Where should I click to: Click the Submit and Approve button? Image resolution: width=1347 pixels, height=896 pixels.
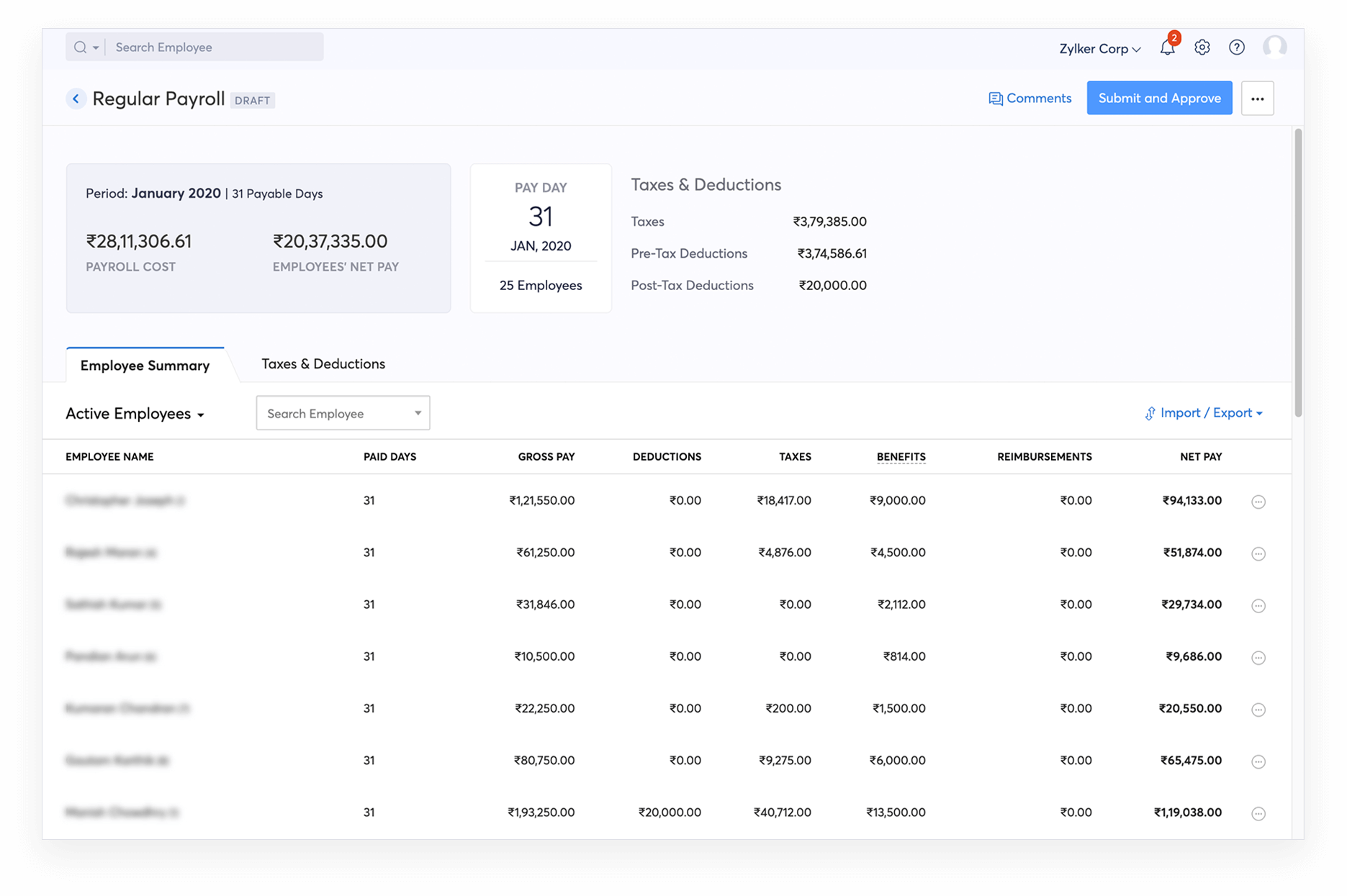pos(1159,98)
